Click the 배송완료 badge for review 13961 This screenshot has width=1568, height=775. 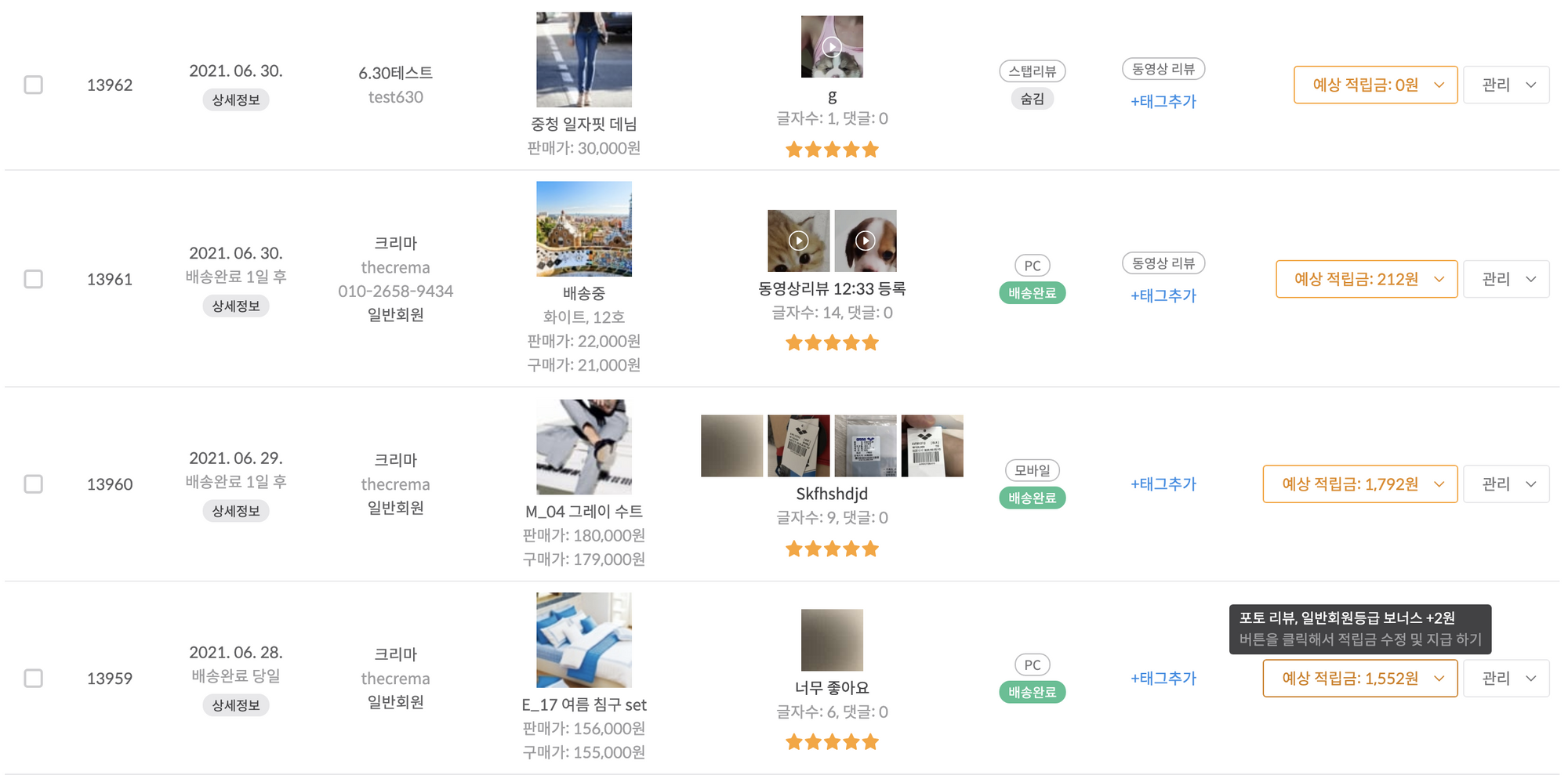[1032, 293]
